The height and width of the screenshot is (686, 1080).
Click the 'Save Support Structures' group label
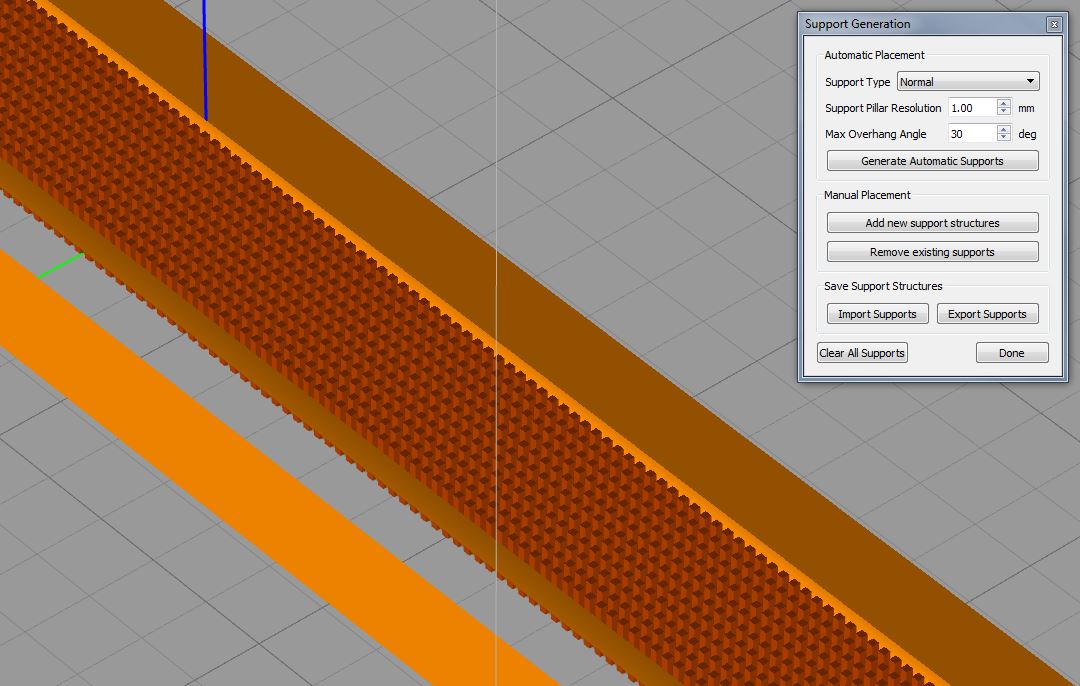tap(883, 286)
